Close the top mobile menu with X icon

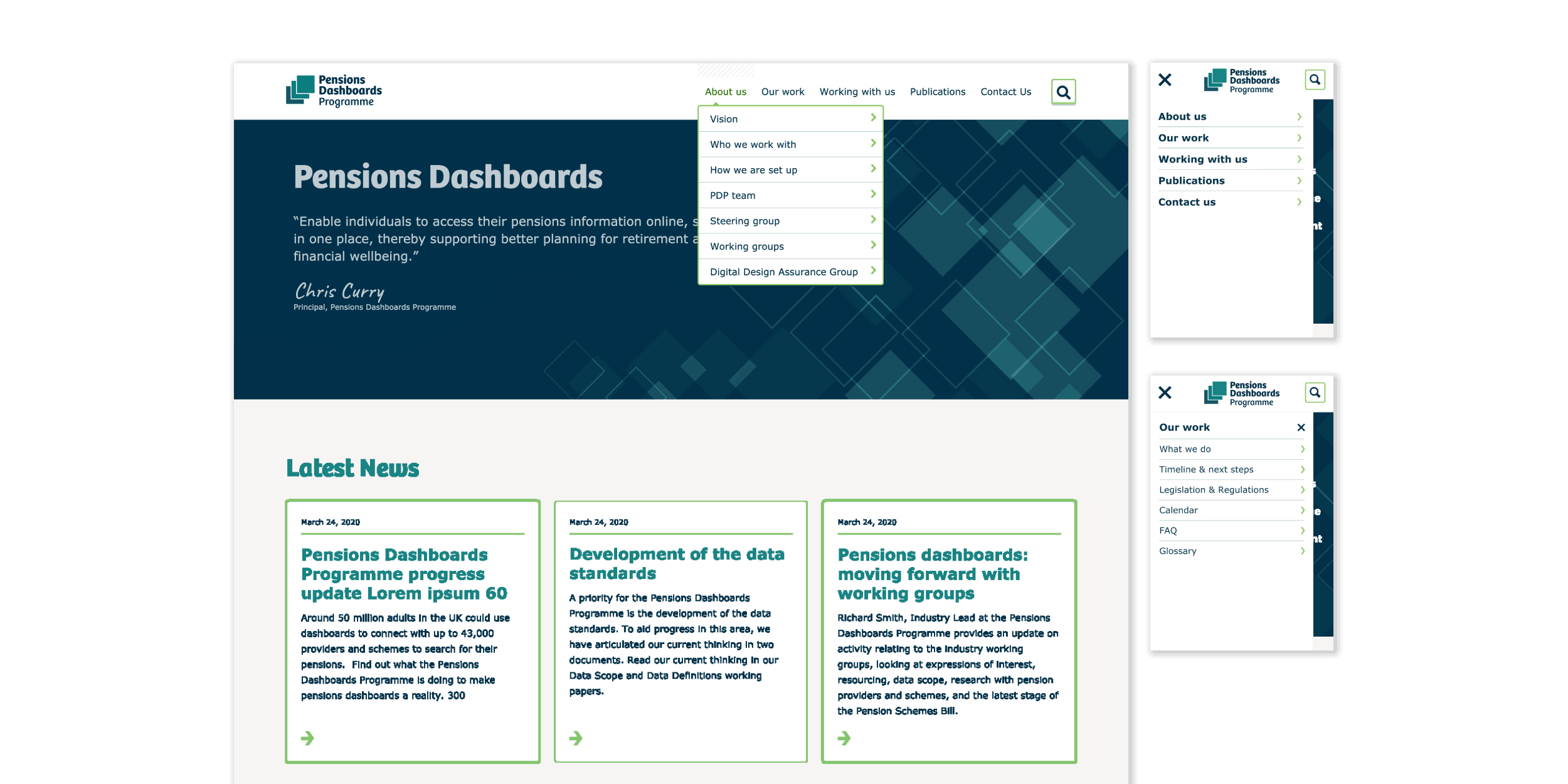pos(1165,80)
